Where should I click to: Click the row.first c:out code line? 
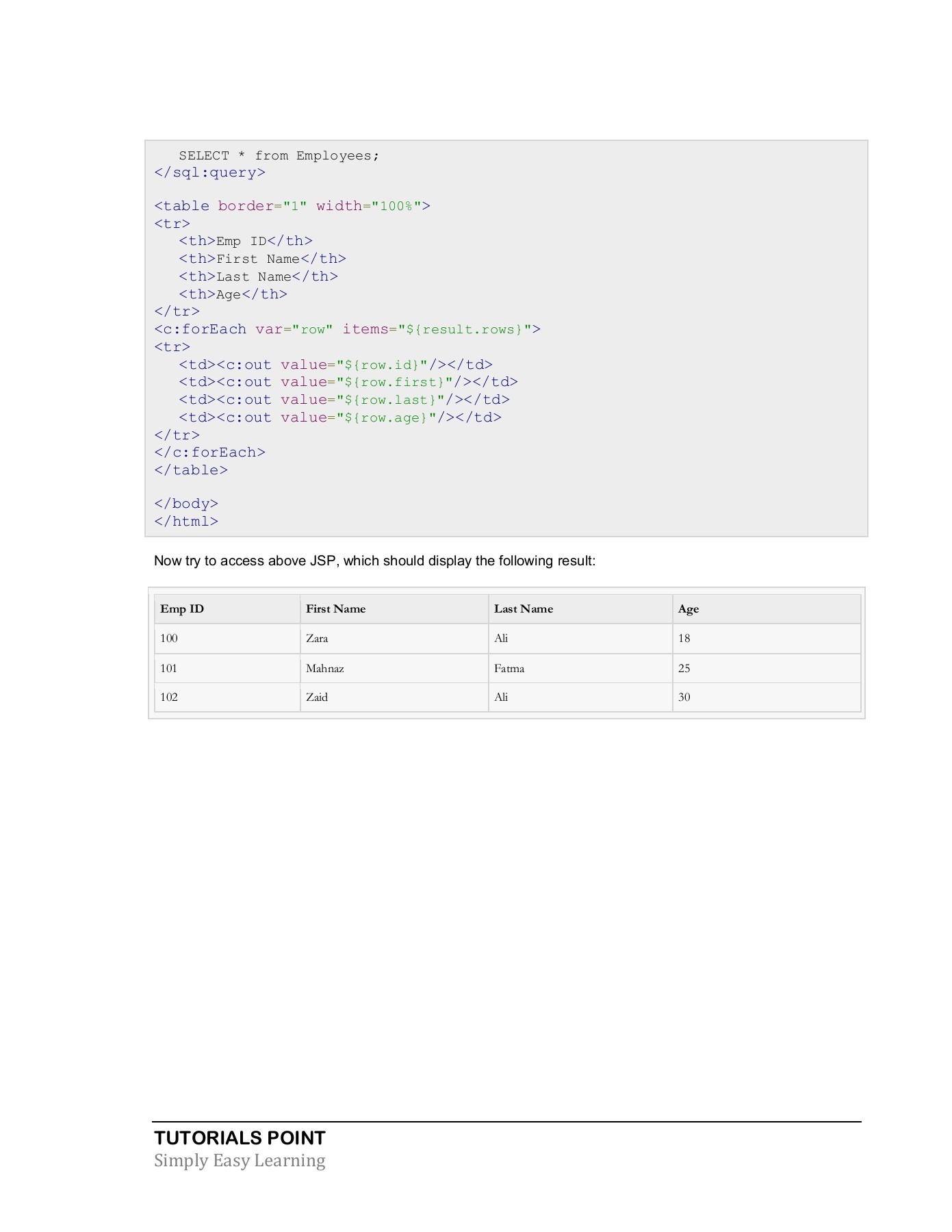click(348, 382)
